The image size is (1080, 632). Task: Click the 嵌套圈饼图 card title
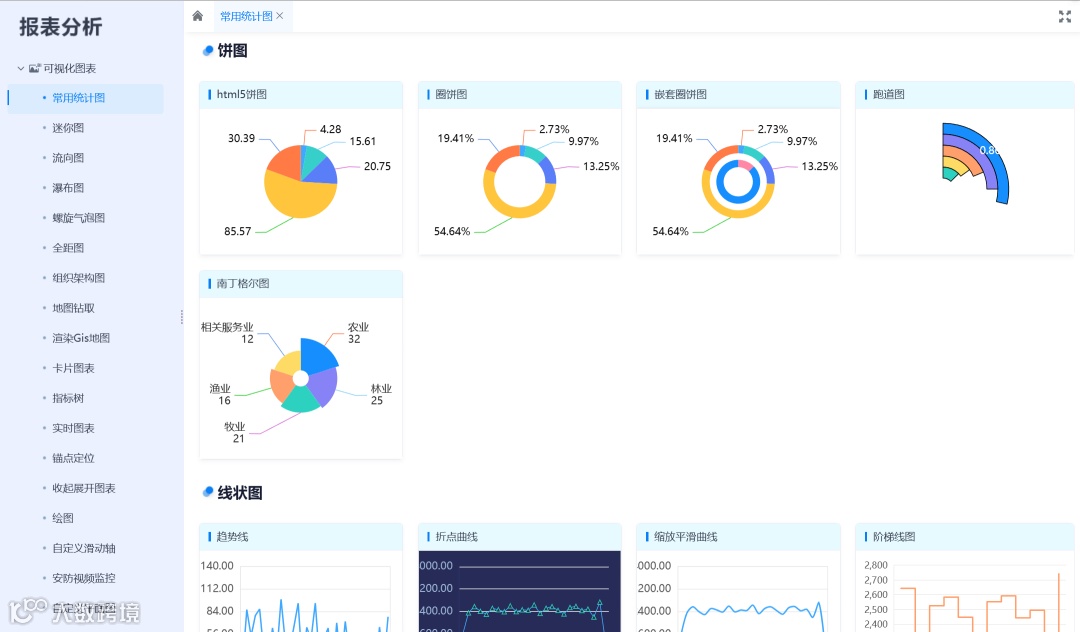(681, 94)
